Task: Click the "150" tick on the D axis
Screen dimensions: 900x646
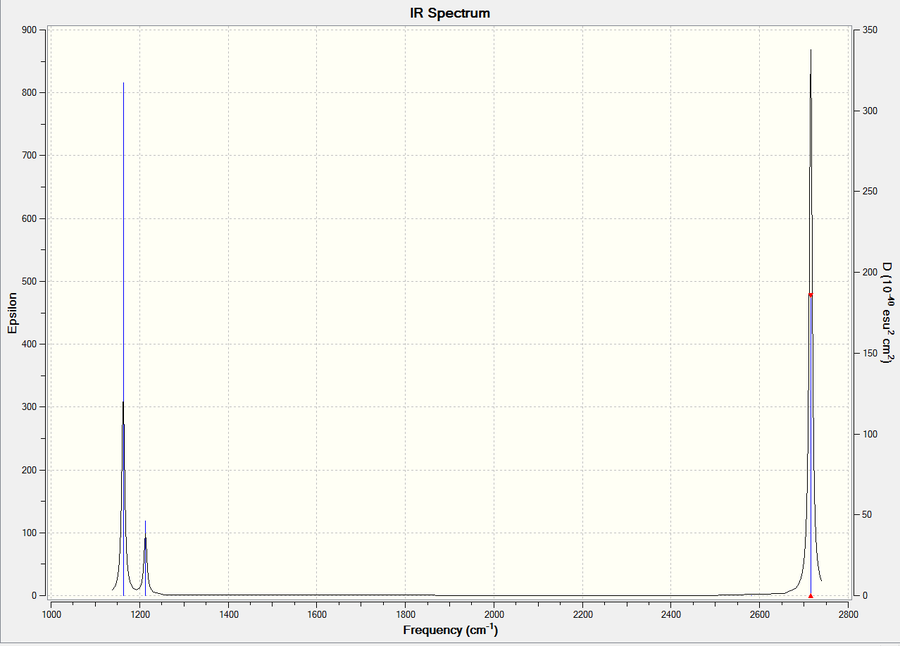Action: point(870,353)
